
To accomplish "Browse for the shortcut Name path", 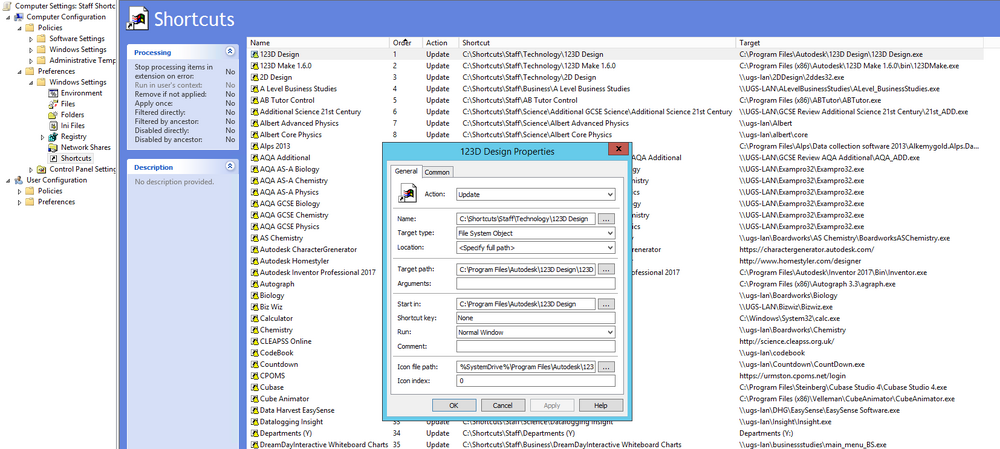I will (607, 219).
